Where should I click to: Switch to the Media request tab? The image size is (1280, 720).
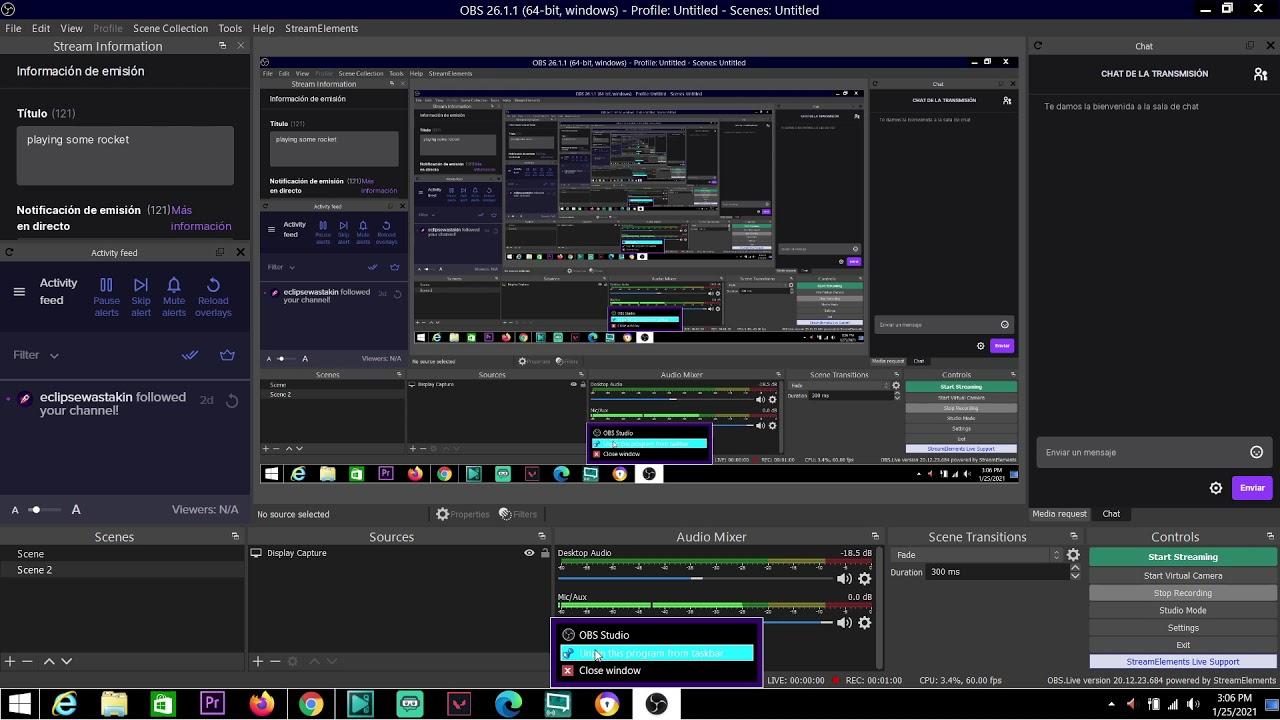pos(1059,514)
